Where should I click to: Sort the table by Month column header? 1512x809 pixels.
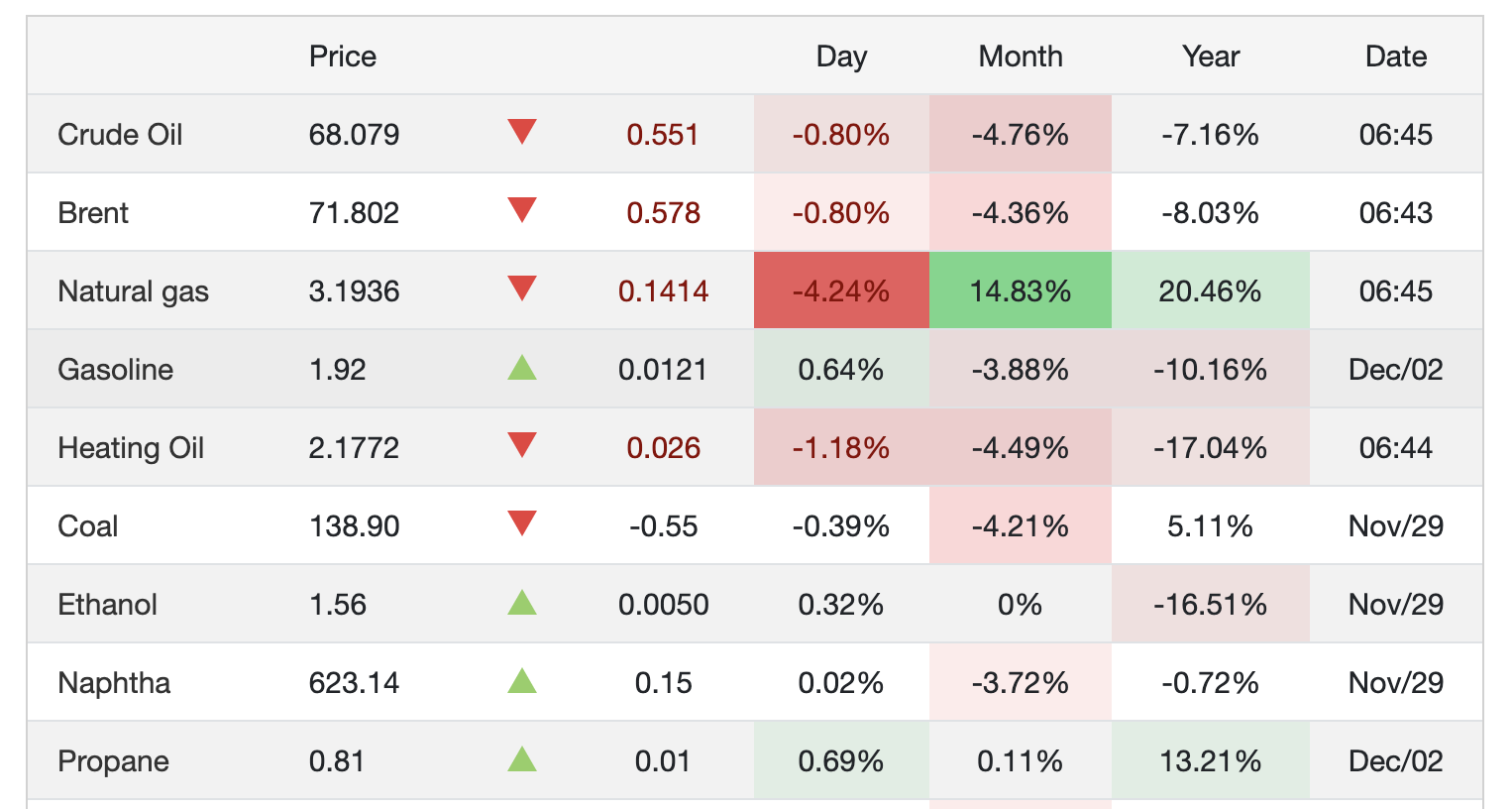coord(1021,56)
